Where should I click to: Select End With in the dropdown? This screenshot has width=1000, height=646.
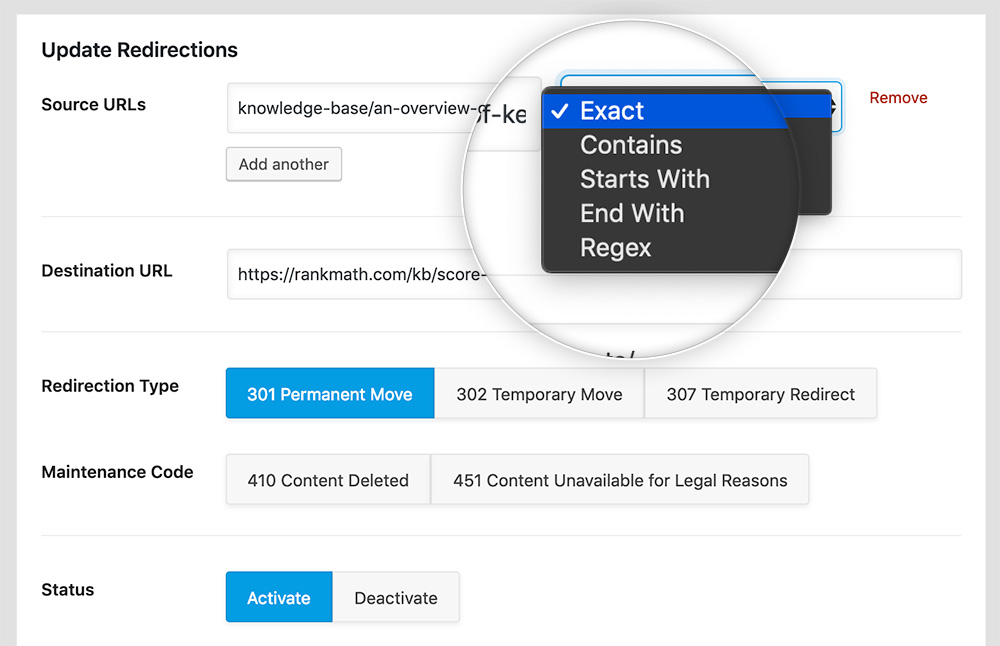[631, 213]
